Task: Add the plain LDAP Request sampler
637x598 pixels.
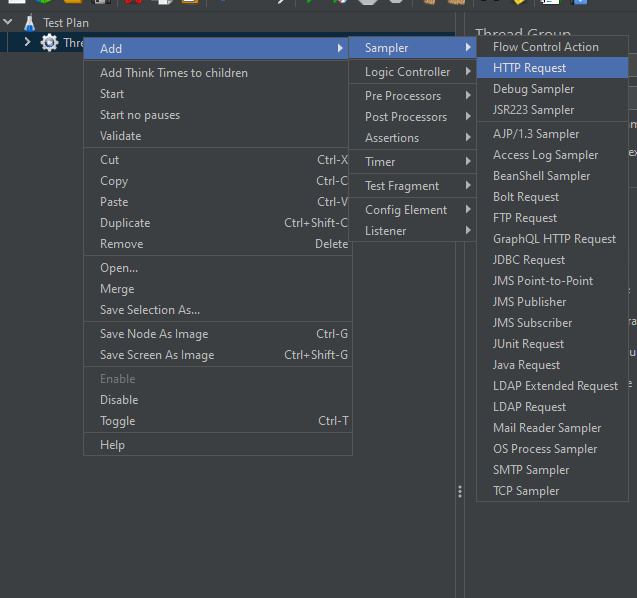Action: point(552,407)
